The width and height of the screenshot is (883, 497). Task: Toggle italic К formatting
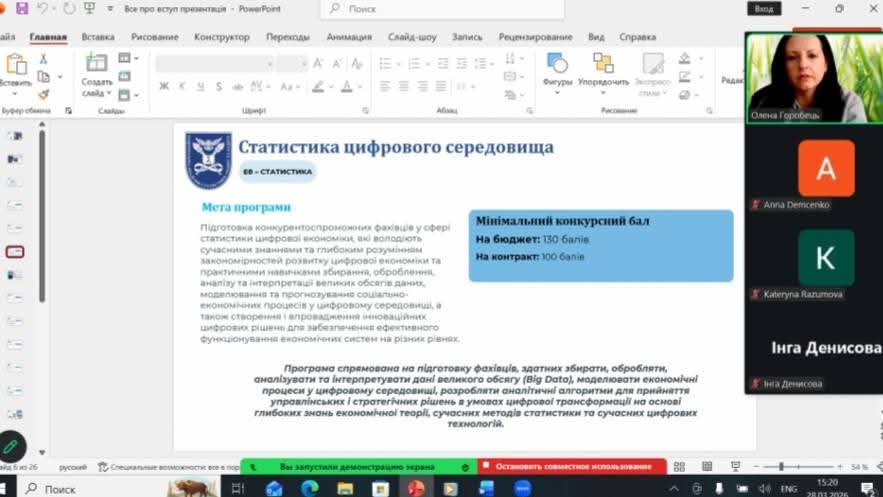[x=182, y=87]
